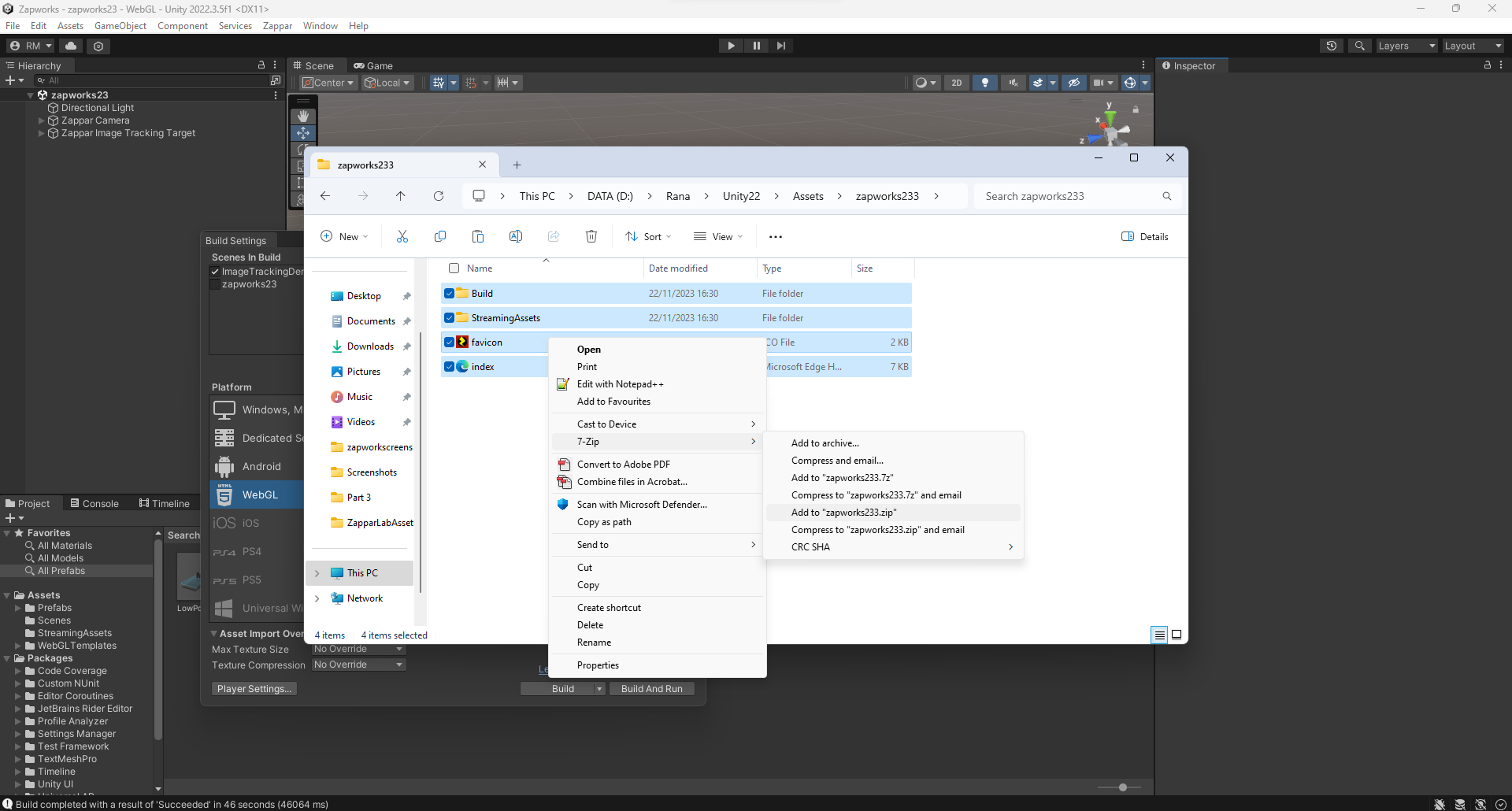Image resolution: width=1512 pixels, height=811 pixels.
Task: Open Unity version control settings icon
Action: 98,46
